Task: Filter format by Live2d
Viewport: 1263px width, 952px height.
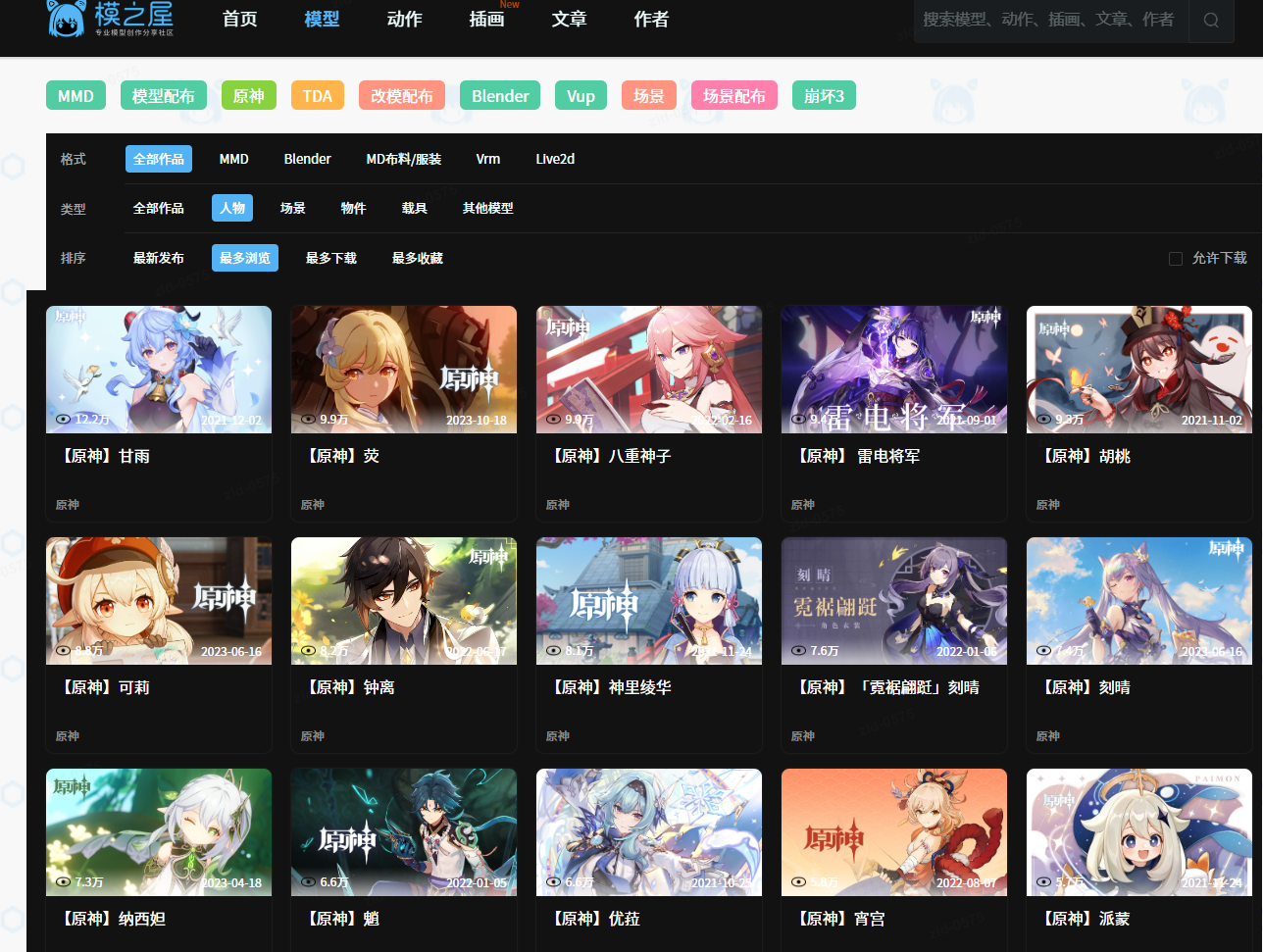Action: click(555, 159)
